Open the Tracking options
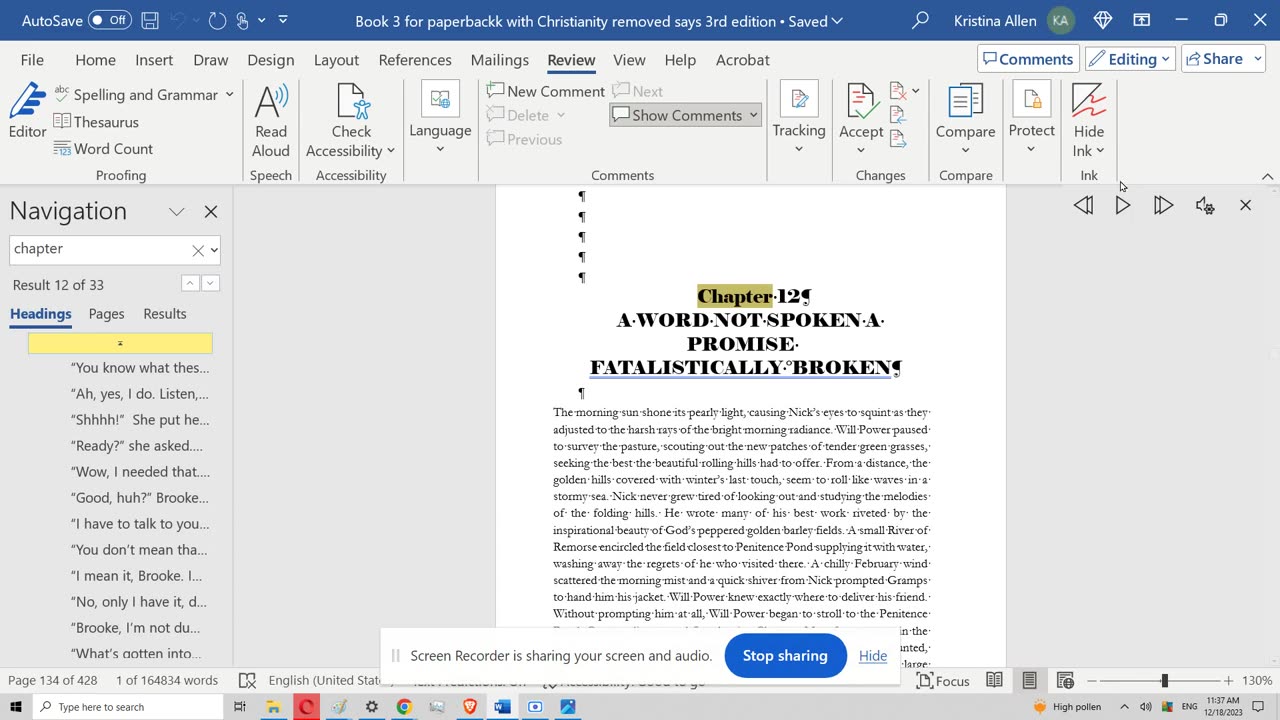Viewport: 1280px width, 720px height. click(x=799, y=118)
